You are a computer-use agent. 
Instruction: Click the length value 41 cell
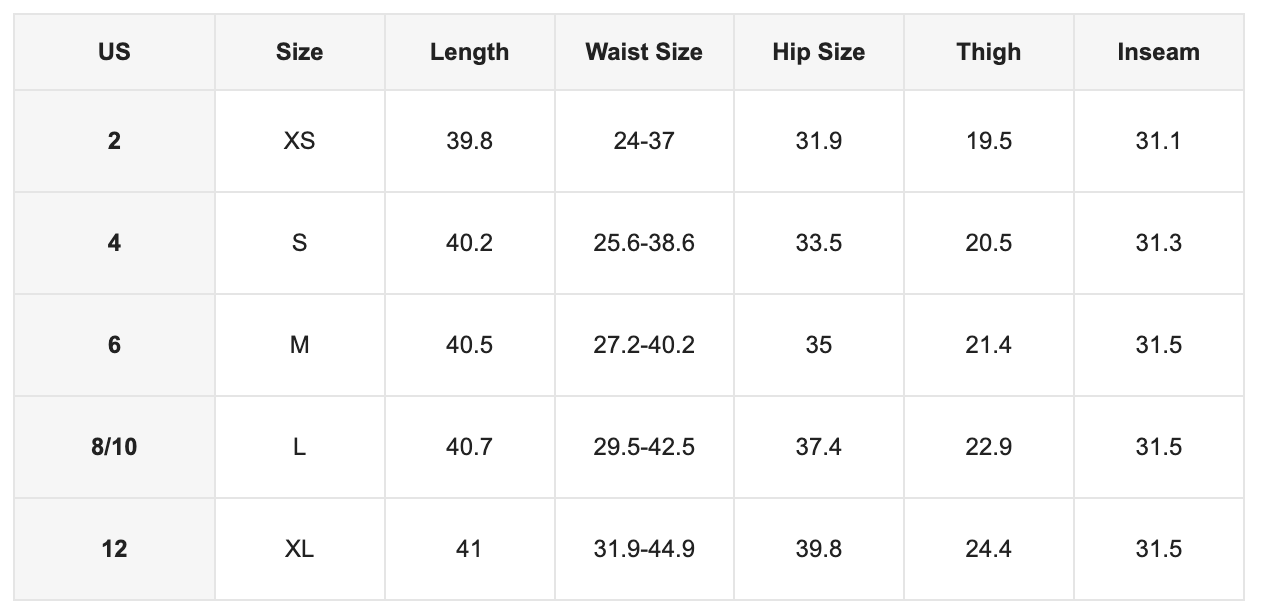[469, 549]
